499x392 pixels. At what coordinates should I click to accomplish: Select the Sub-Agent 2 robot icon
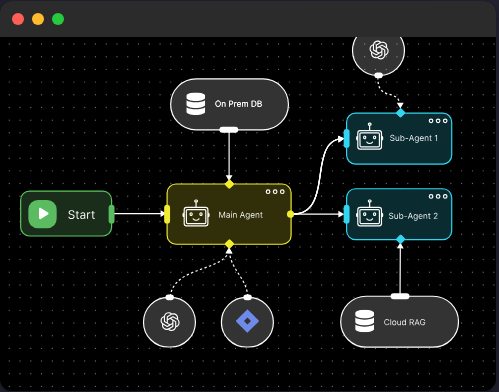pyautogui.click(x=369, y=214)
